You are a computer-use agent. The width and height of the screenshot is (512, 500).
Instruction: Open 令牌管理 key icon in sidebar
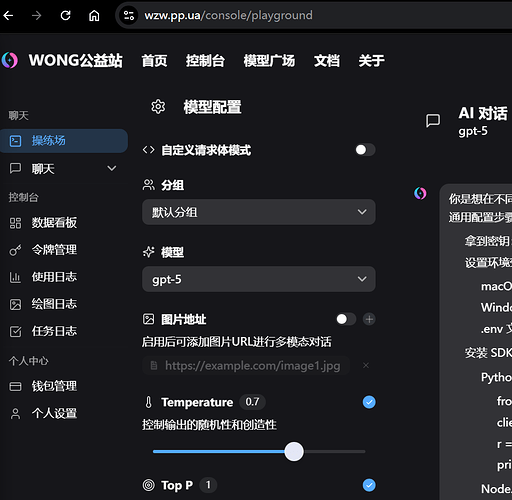click(x=15, y=250)
